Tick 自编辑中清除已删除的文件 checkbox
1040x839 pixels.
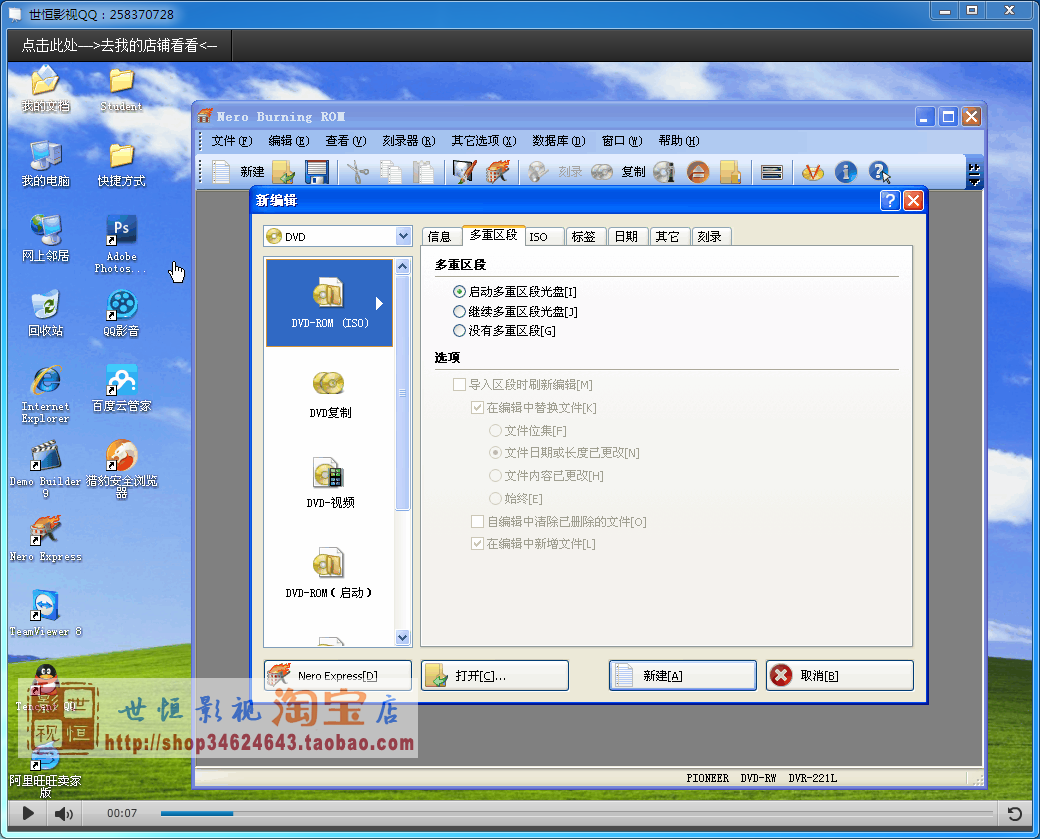[477, 521]
